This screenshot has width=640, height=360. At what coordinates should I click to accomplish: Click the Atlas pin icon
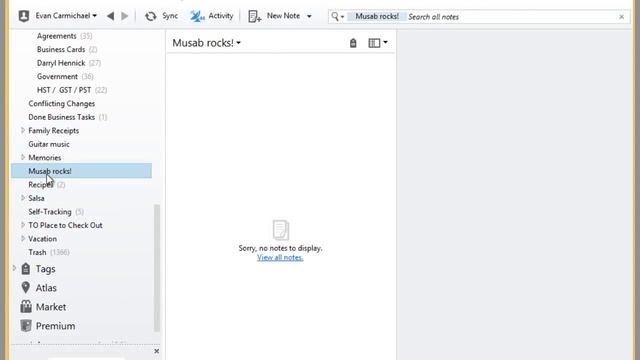click(x=26, y=287)
